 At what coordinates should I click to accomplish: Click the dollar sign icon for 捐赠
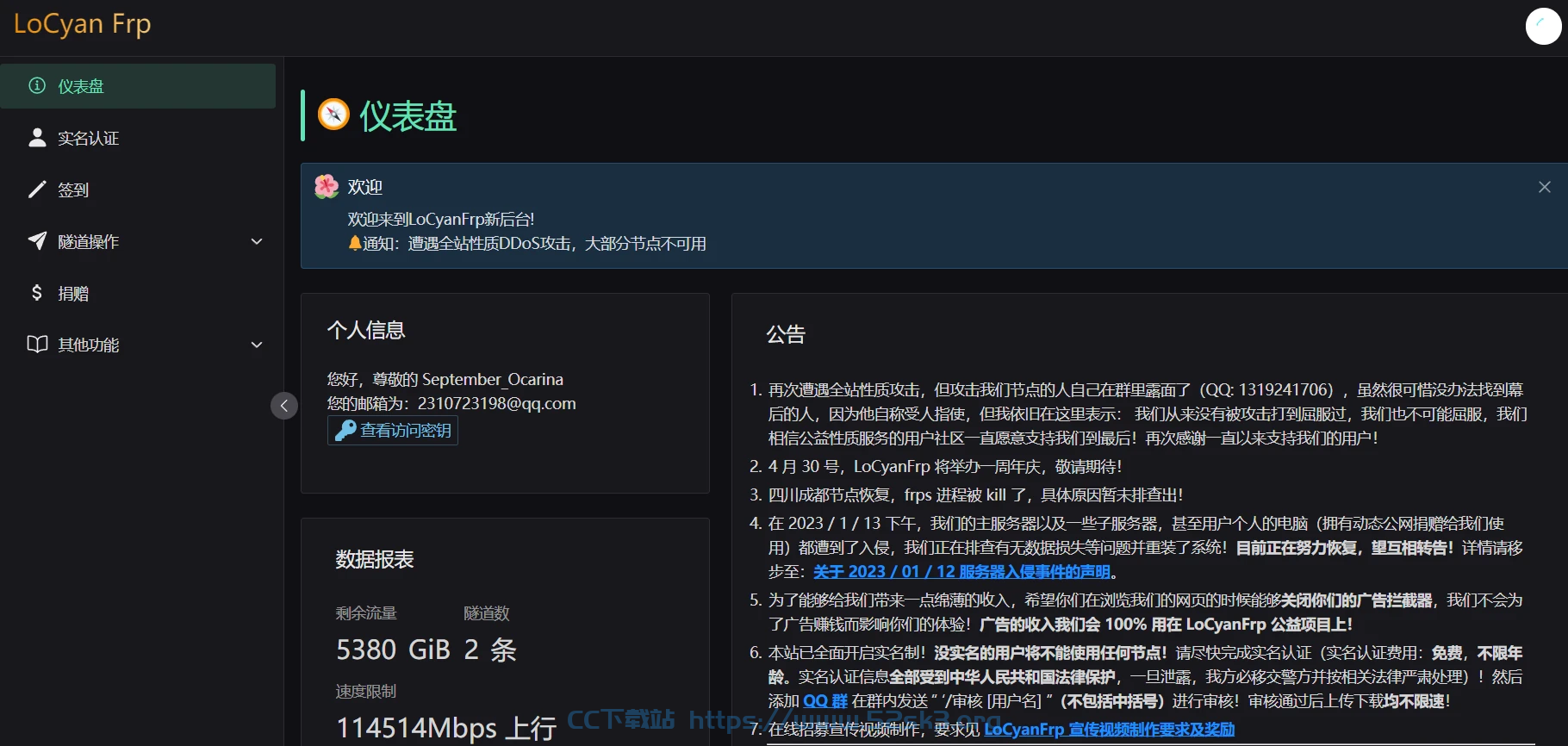click(x=37, y=292)
